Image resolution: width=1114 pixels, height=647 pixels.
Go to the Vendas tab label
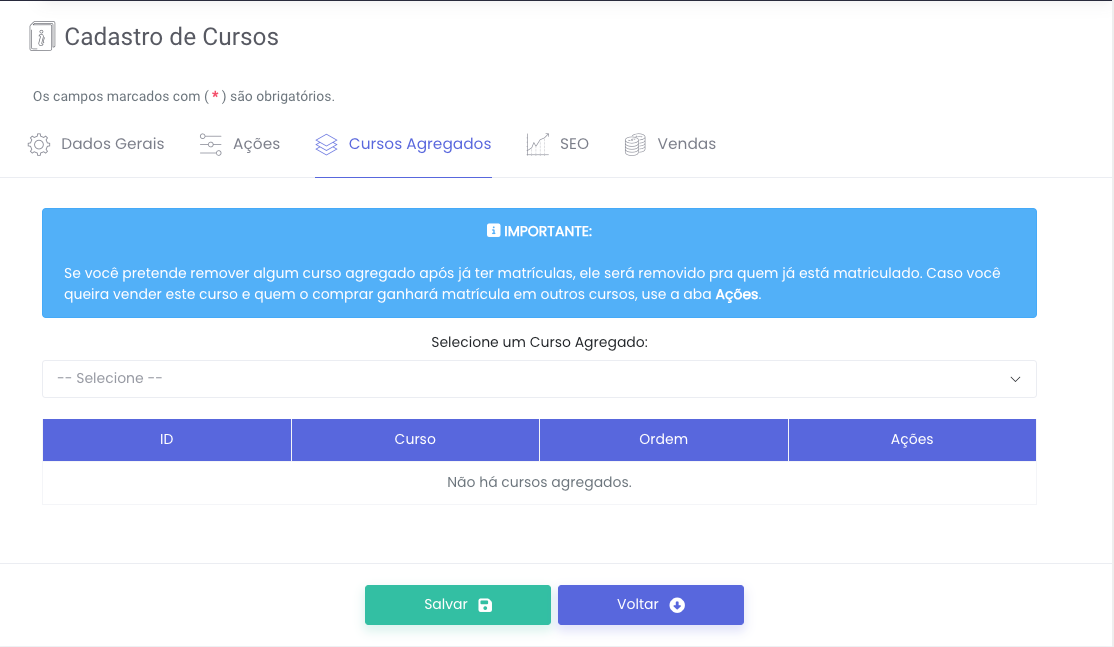point(686,144)
